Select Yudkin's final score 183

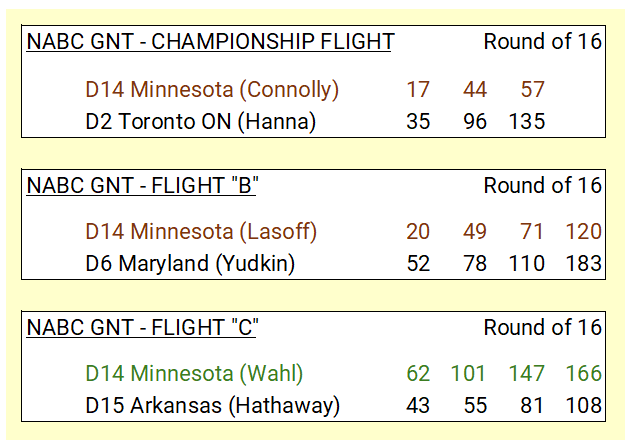coord(583,264)
